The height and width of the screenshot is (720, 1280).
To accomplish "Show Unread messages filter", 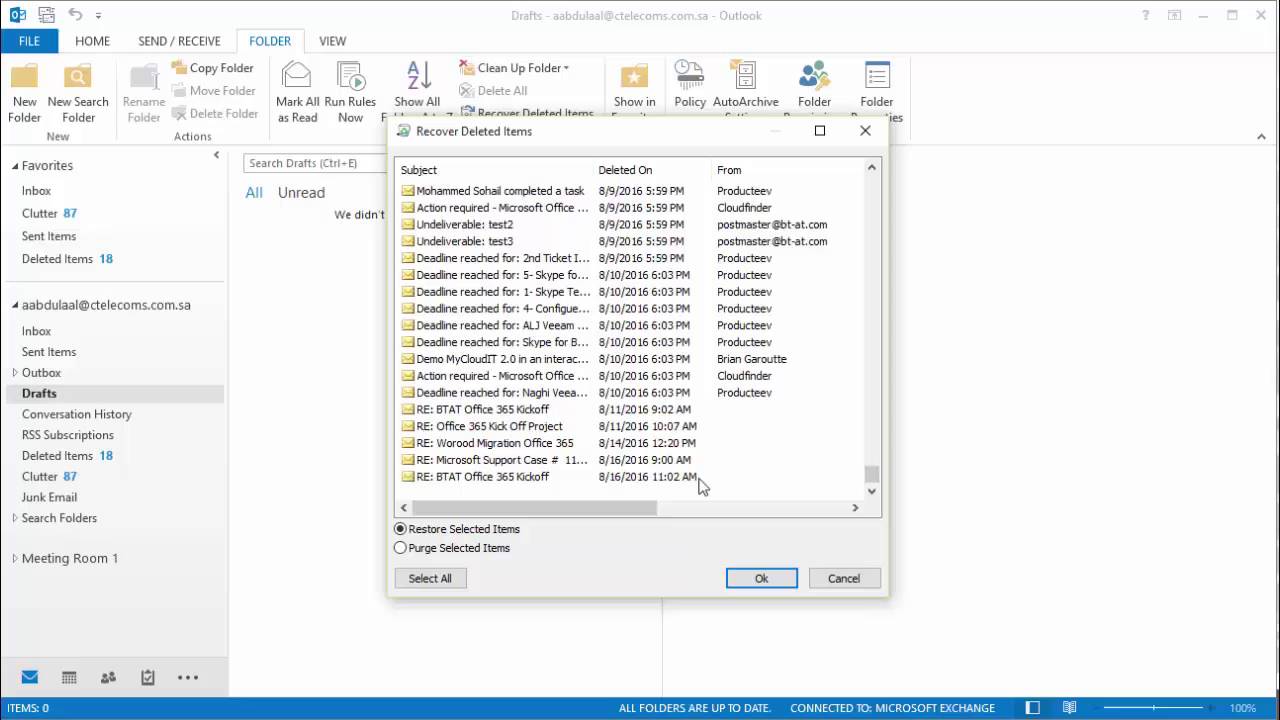I will (x=301, y=193).
